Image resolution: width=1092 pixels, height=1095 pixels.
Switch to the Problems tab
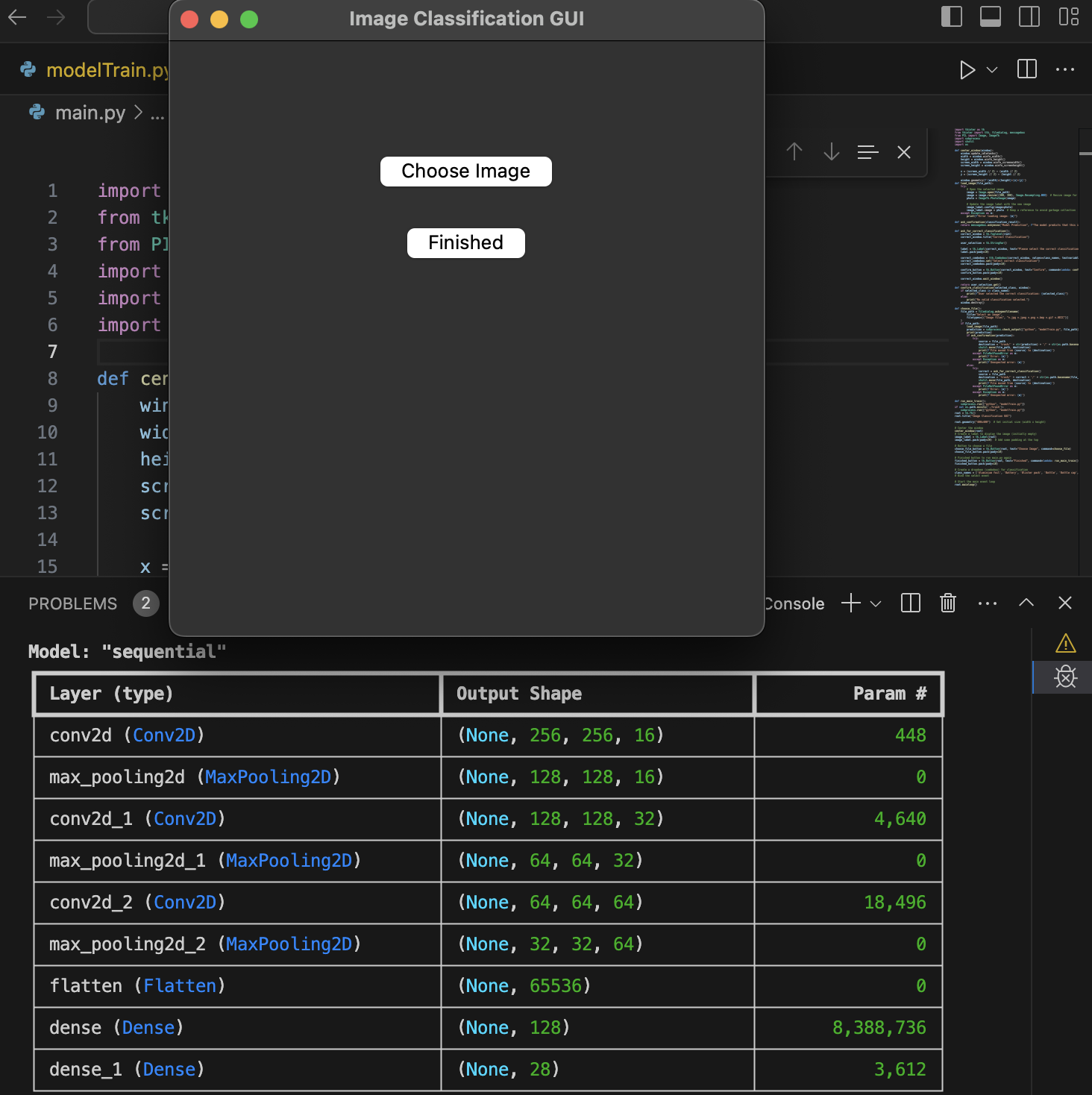point(73,603)
